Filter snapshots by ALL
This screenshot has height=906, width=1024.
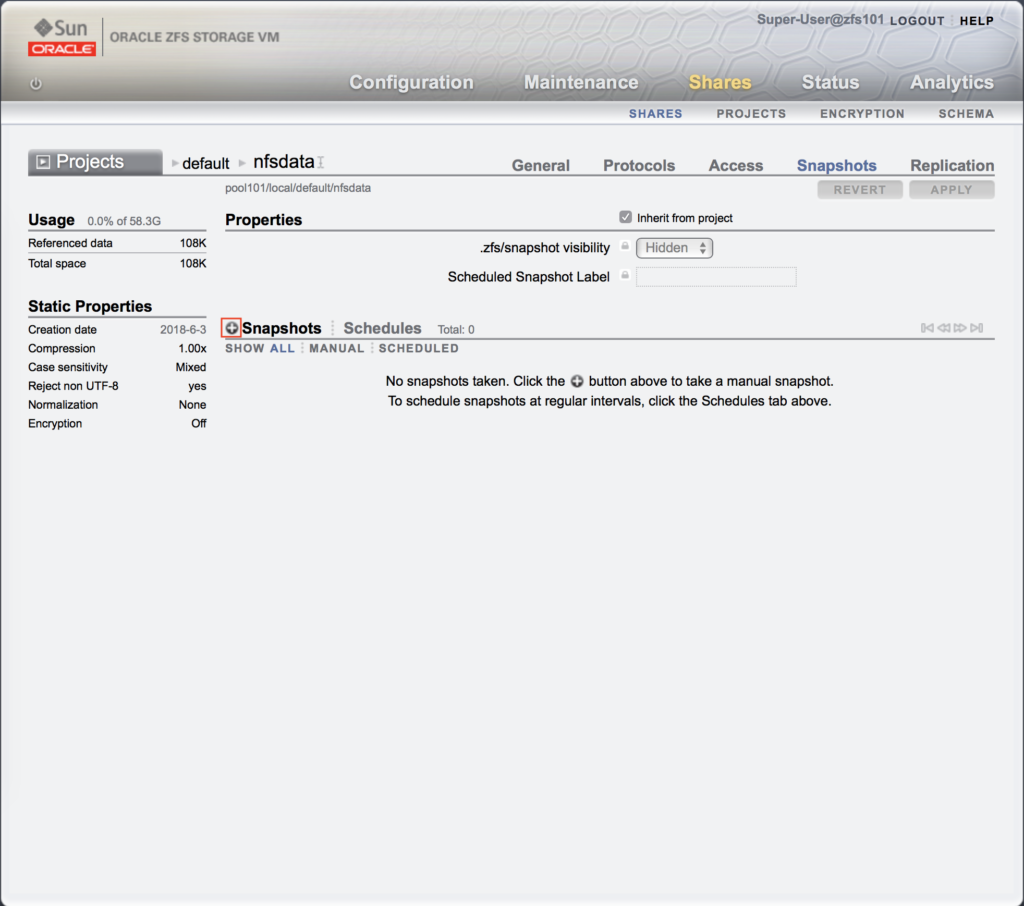[x=282, y=348]
